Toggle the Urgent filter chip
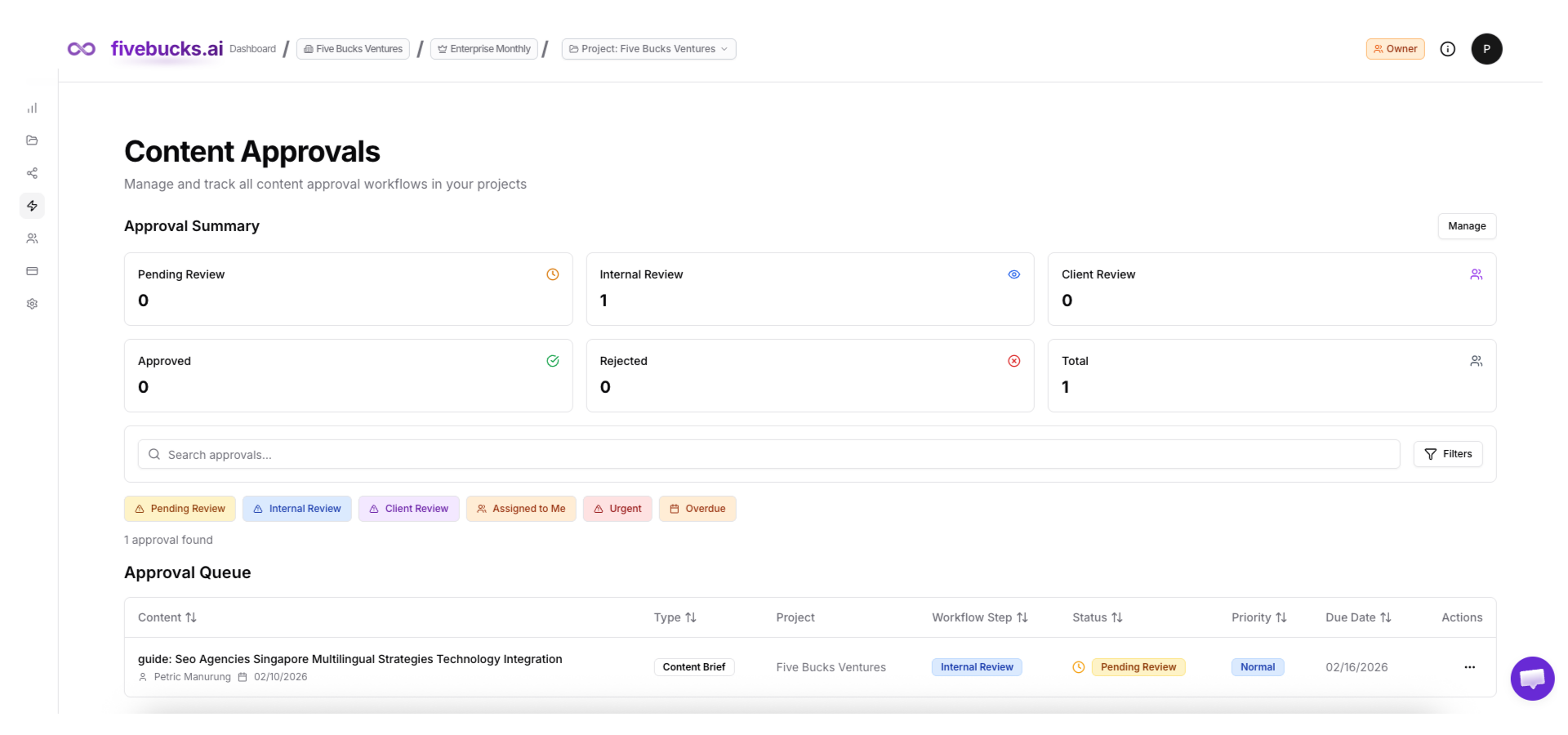This screenshot has width=1568, height=735. pyautogui.click(x=617, y=508)
